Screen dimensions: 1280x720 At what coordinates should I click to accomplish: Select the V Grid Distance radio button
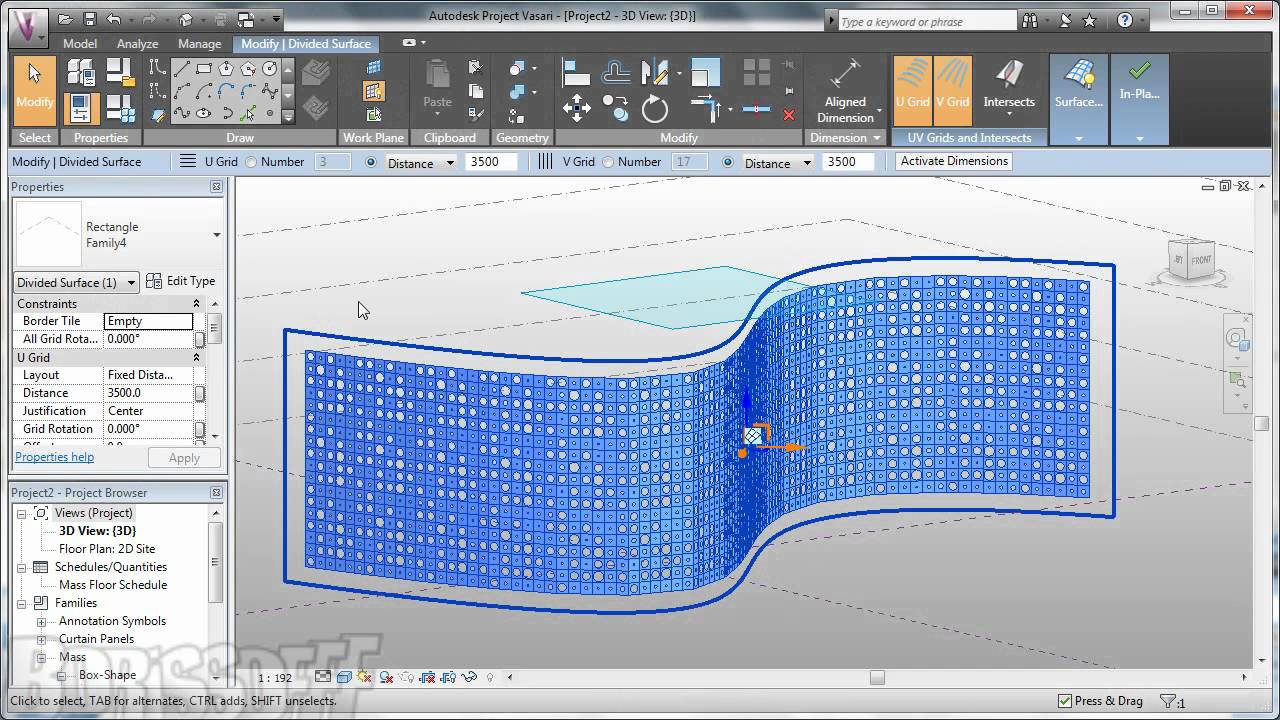(x=728, y=162)
